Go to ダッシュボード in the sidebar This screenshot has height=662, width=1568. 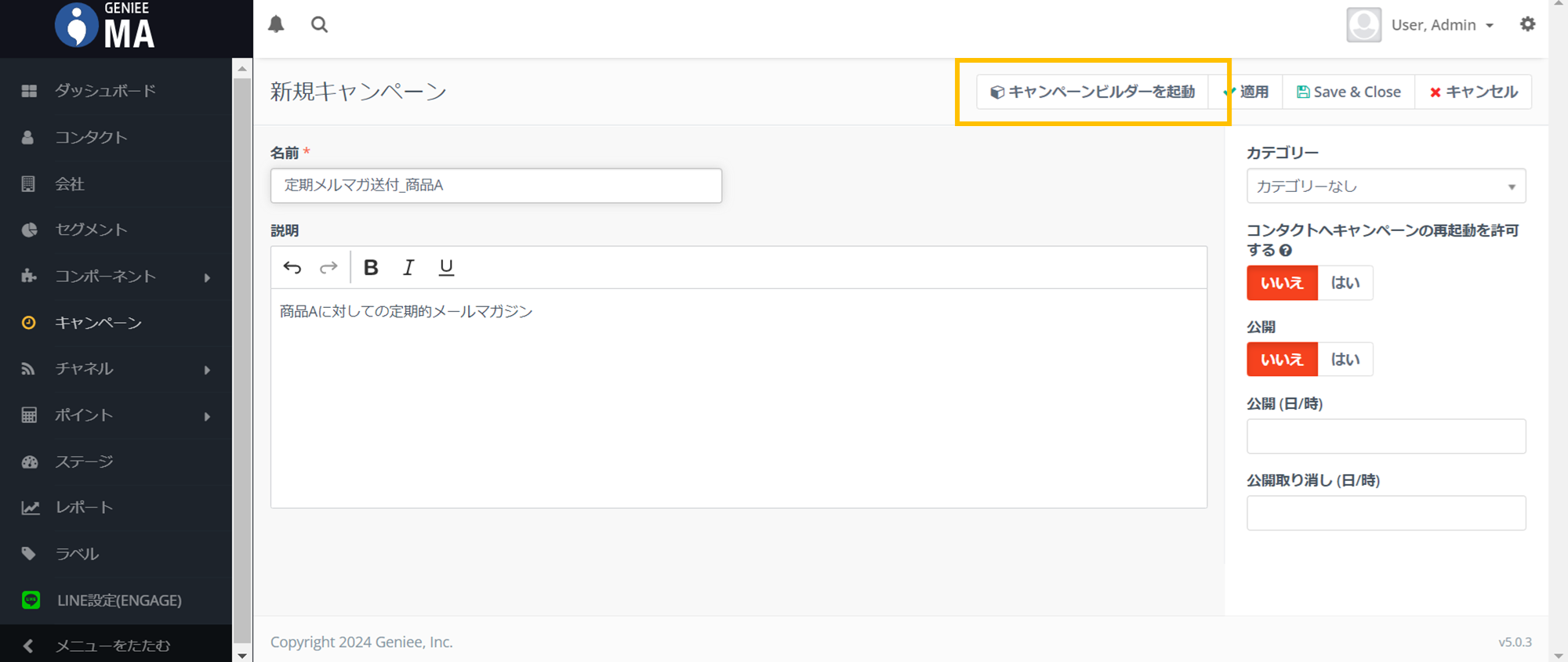coord(105,91)
